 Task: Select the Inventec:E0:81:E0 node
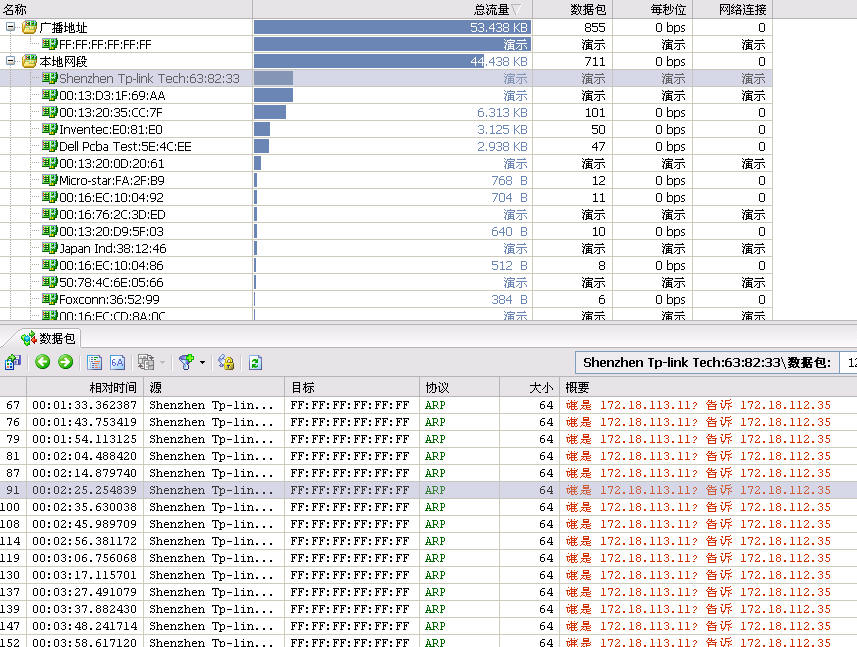110,129
